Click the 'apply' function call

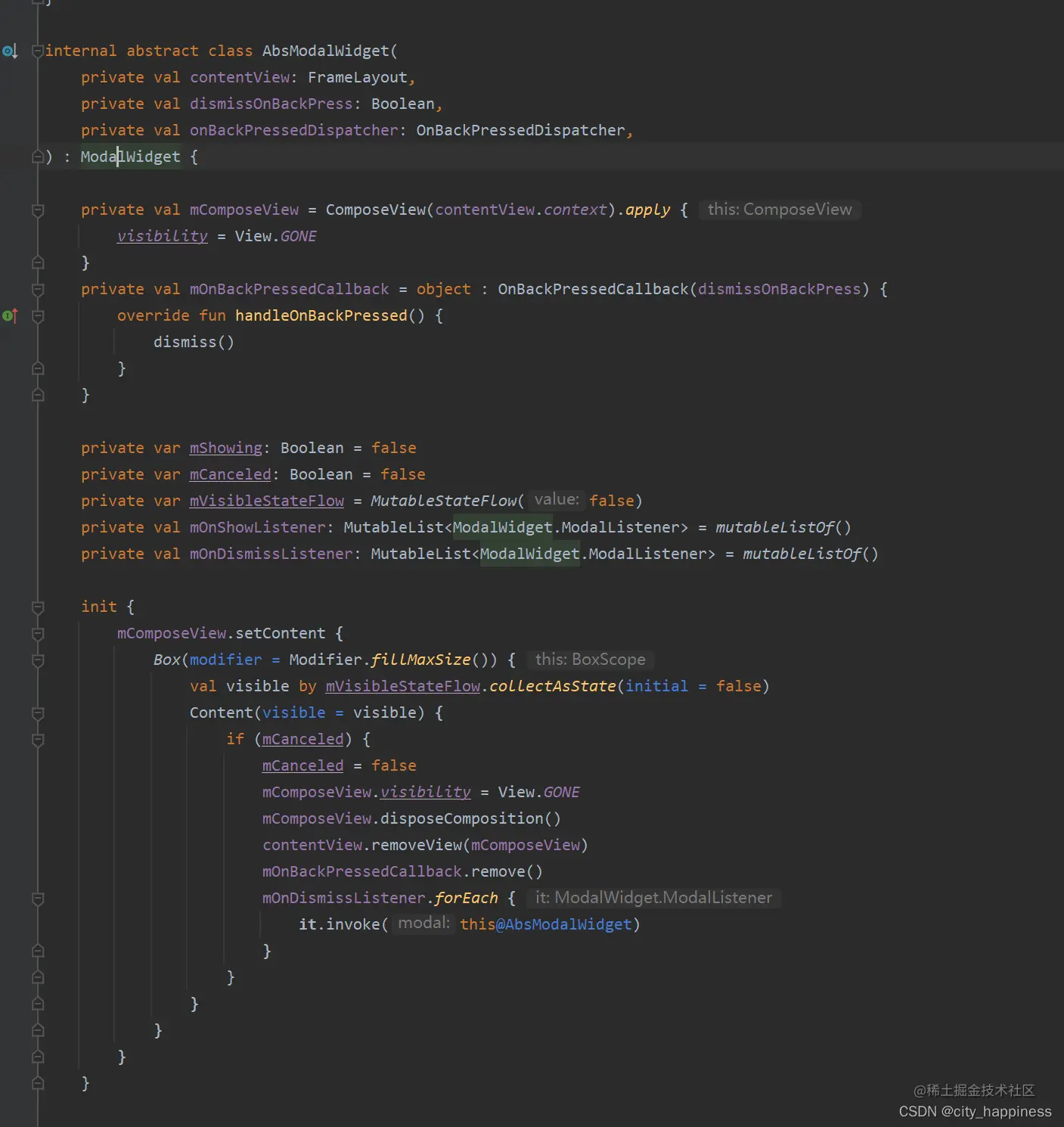(648, 210)
